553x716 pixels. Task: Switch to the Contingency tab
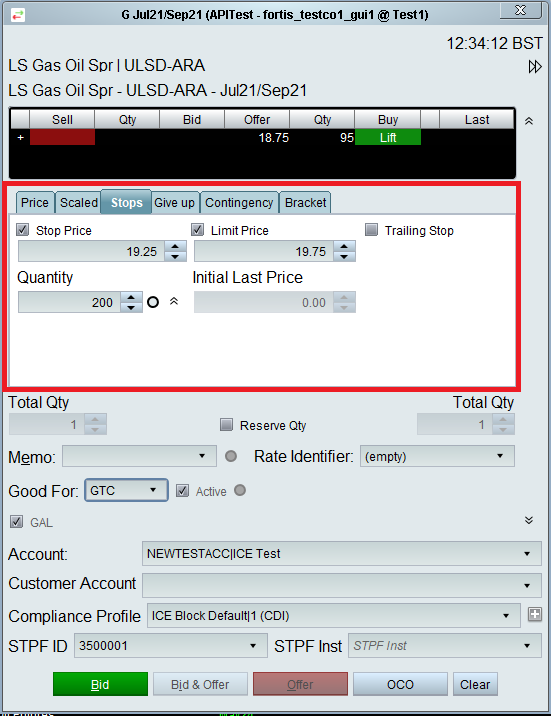pyautogui.click(x=239, y=203)
